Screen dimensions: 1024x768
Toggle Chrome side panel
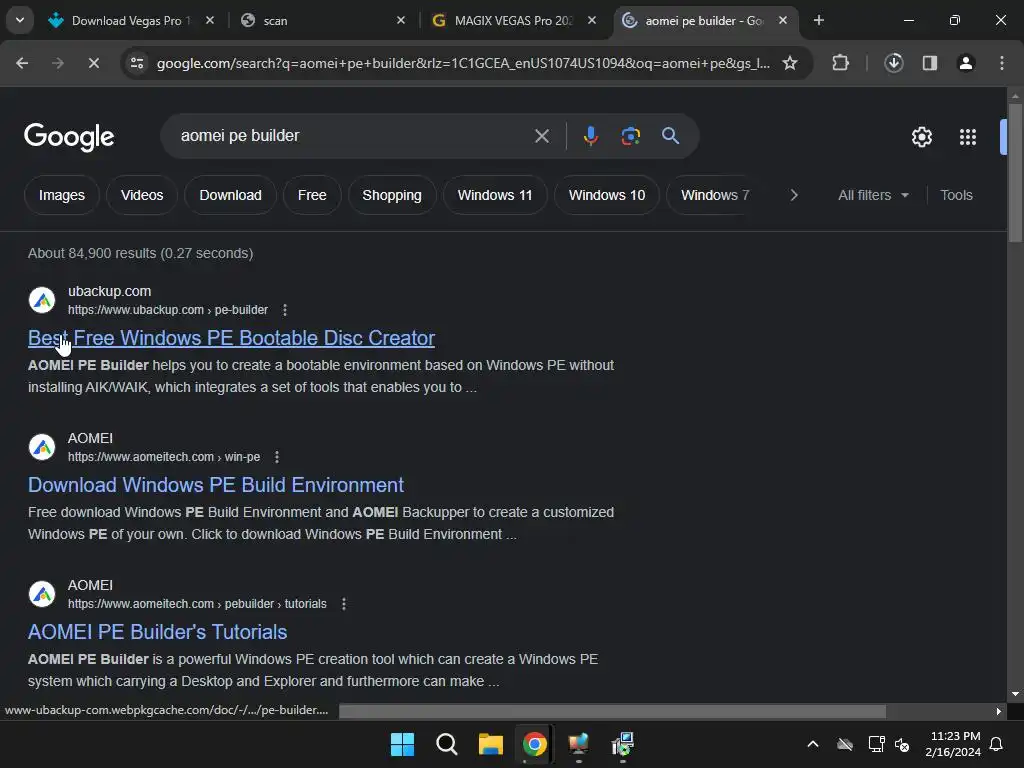tap(929, 63)
